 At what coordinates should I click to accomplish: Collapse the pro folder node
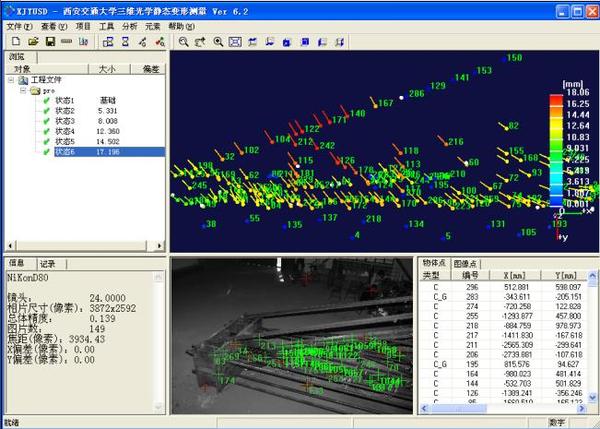click(x=23, y=91)
